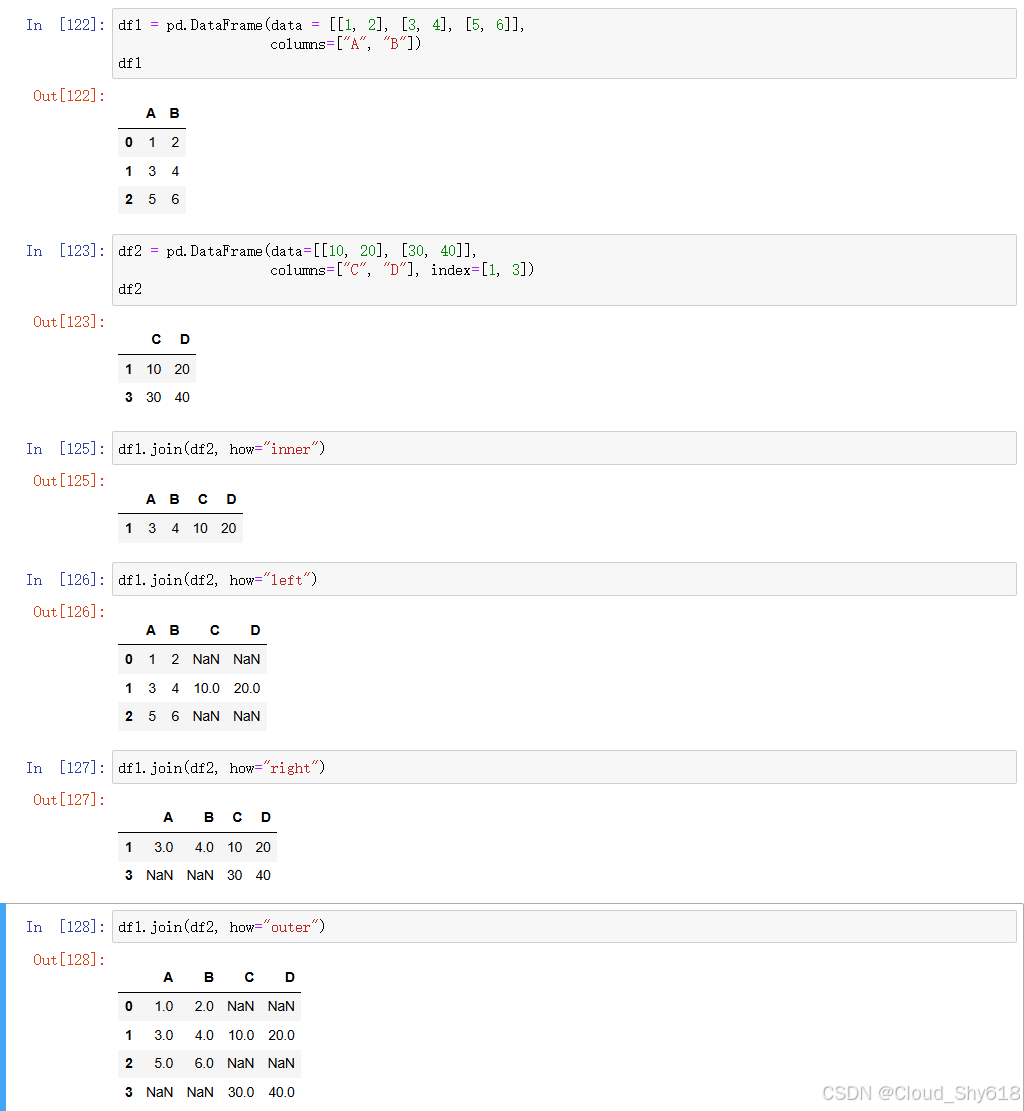This screenshot has width=1024, height=1111.
Task: Click column header D in Out[126] table
Action: [x=255, y=631]
